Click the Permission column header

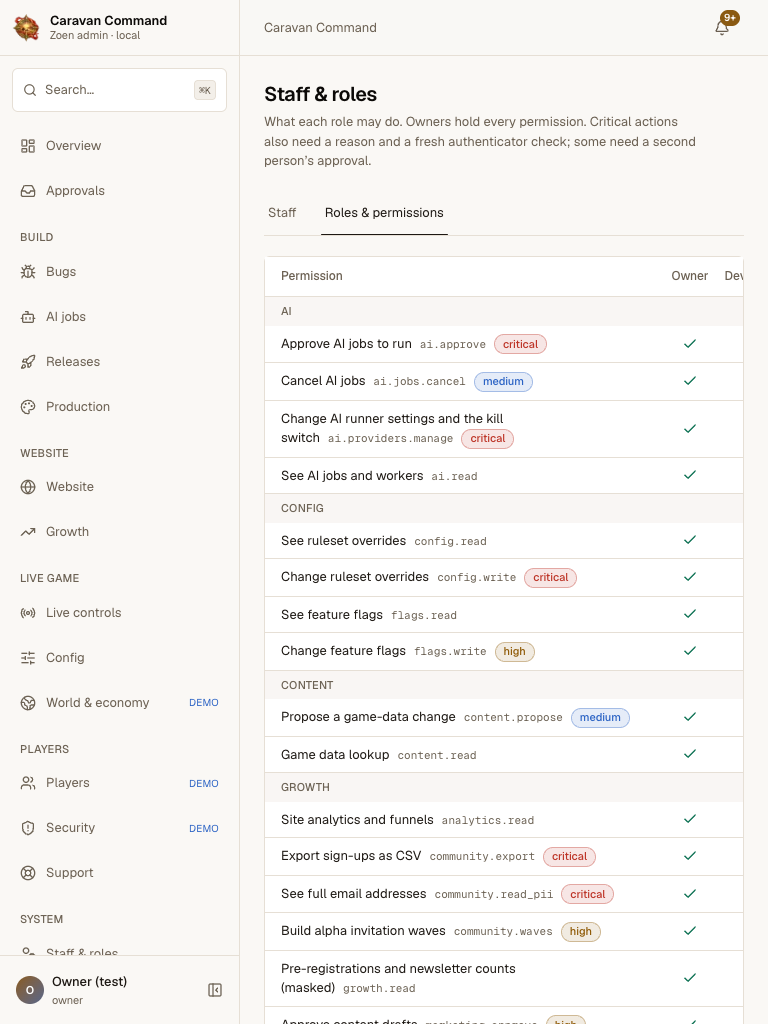click(x=312, y=276)
